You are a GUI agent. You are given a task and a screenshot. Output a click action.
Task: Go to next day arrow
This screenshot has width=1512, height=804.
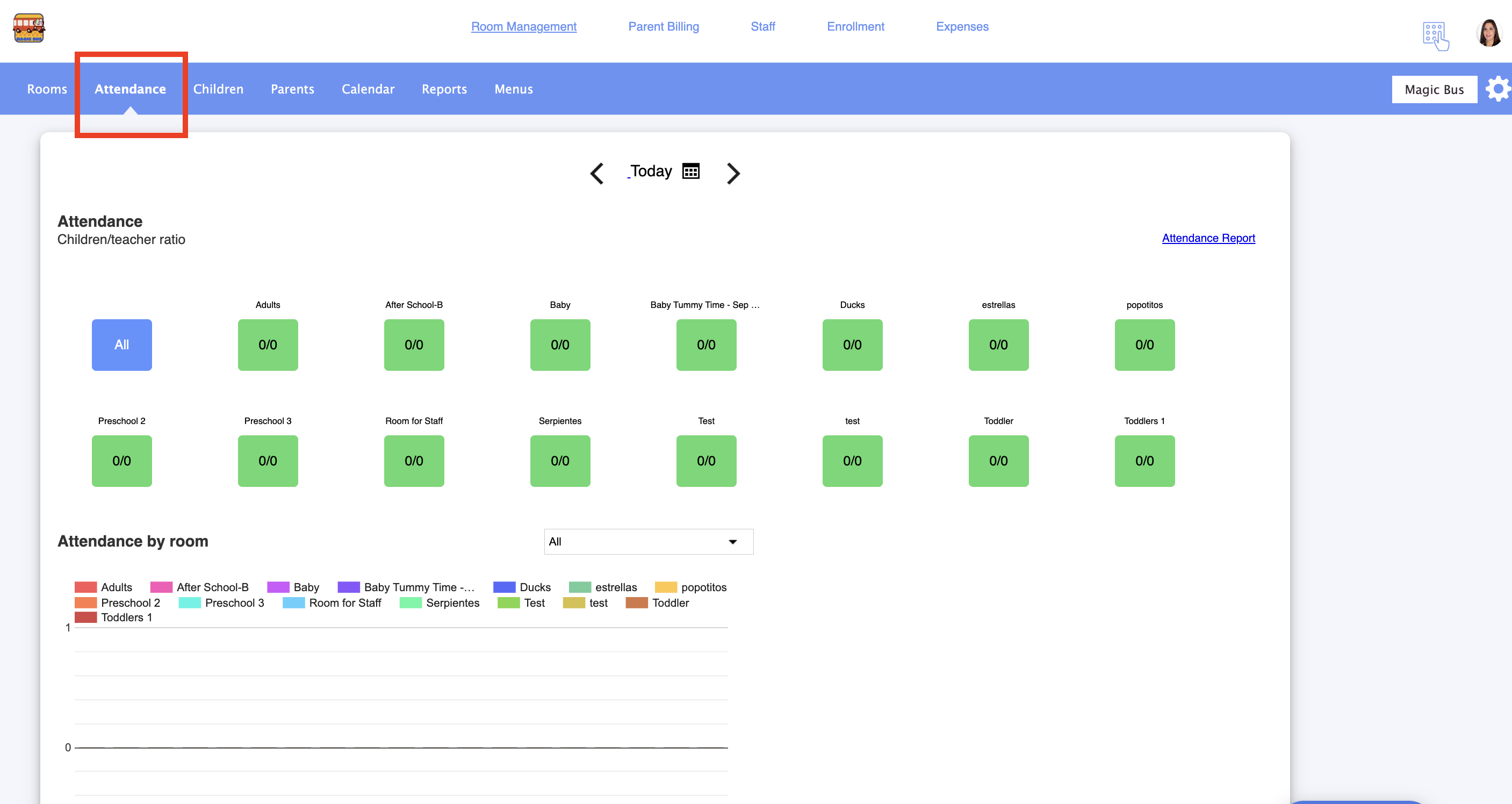pyautogui.click(x=732, y=173)
